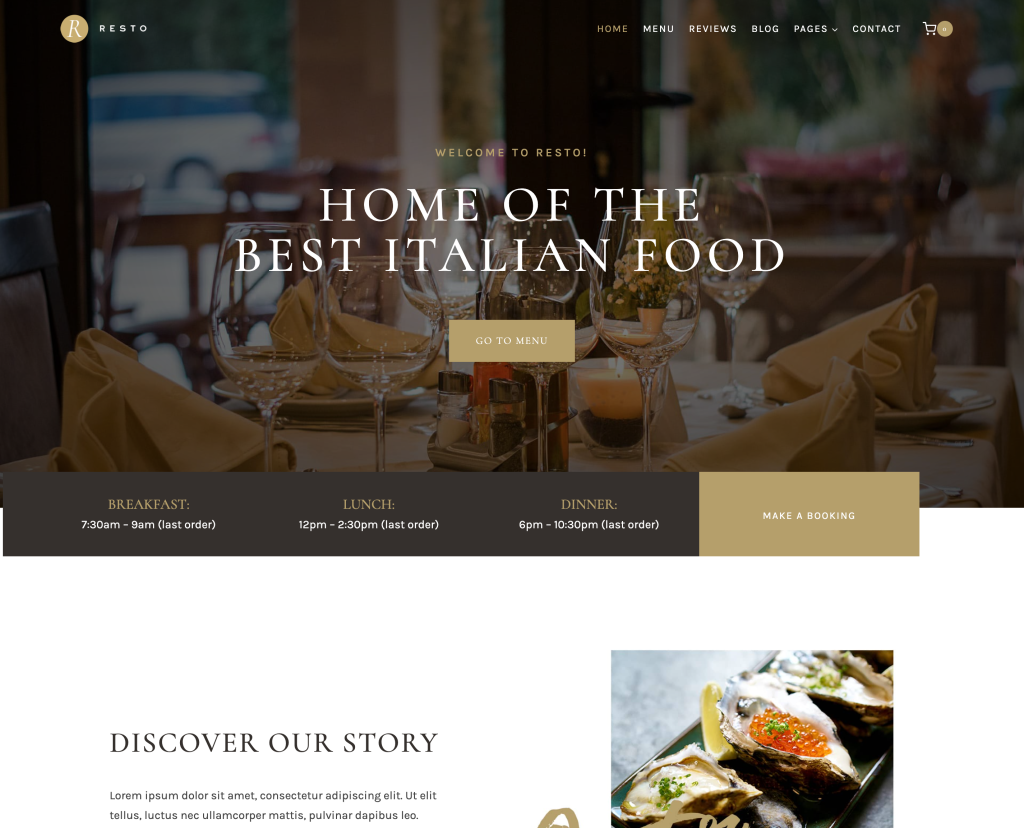The image size is (1024, 828).
Task: Click the Dinner hours heading
Action: pyautogui.click(x=588, y=504)
